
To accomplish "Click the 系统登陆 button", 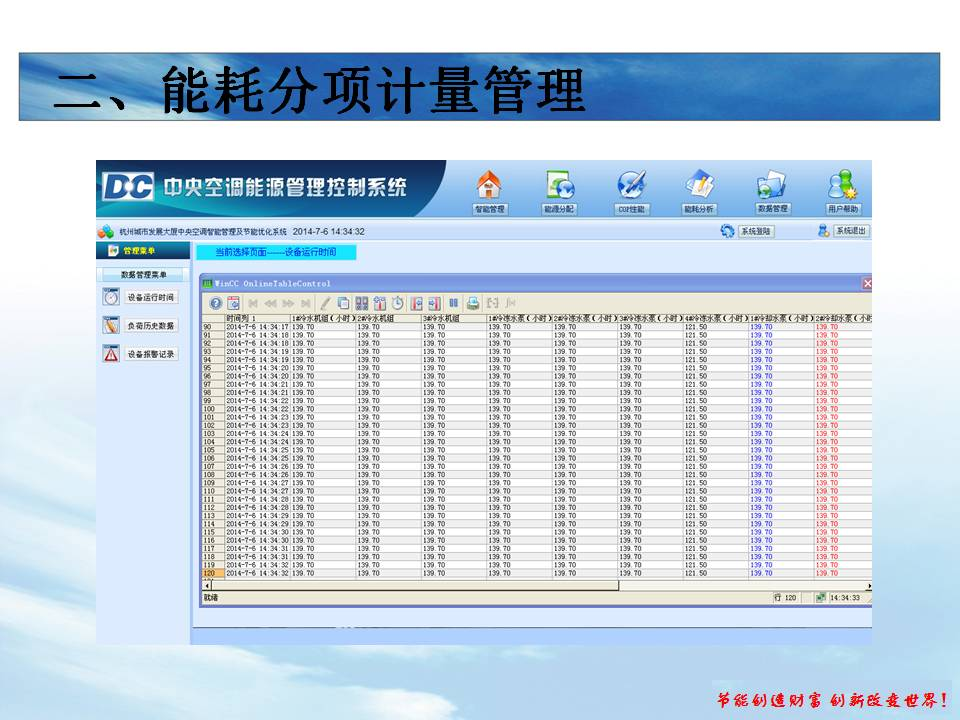I will (x=747, y=231).
